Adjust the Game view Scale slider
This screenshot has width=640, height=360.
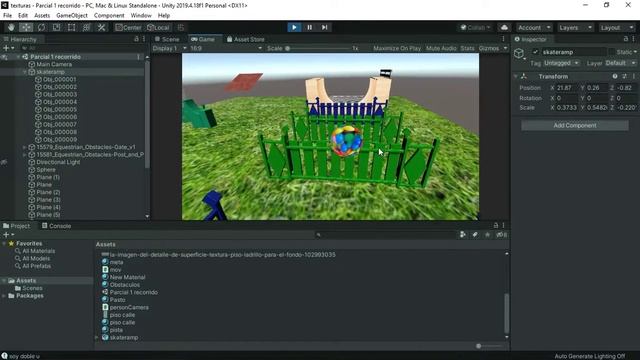click(x=318, y=48)
